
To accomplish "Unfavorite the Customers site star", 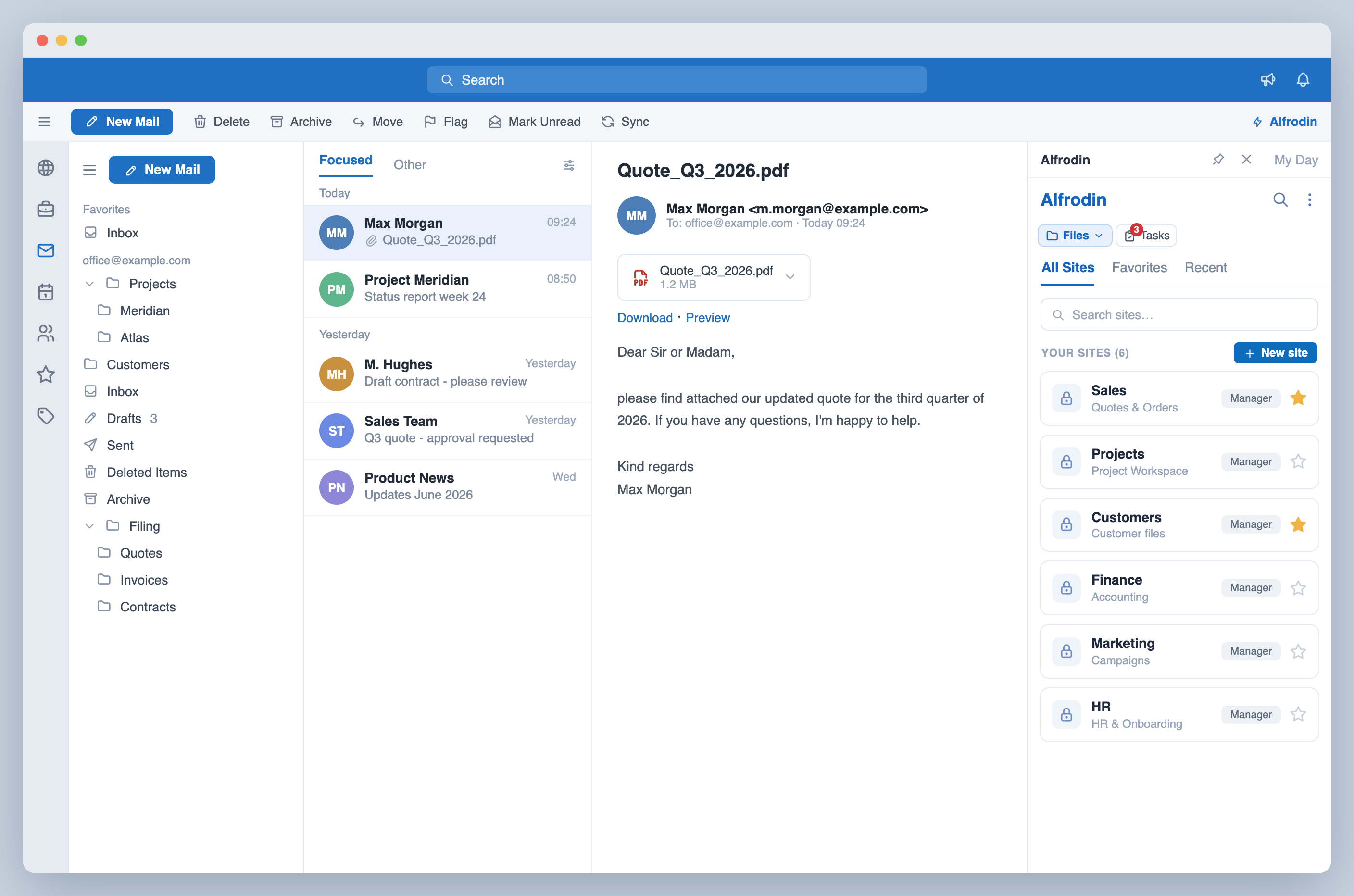I will point(1298,524).
